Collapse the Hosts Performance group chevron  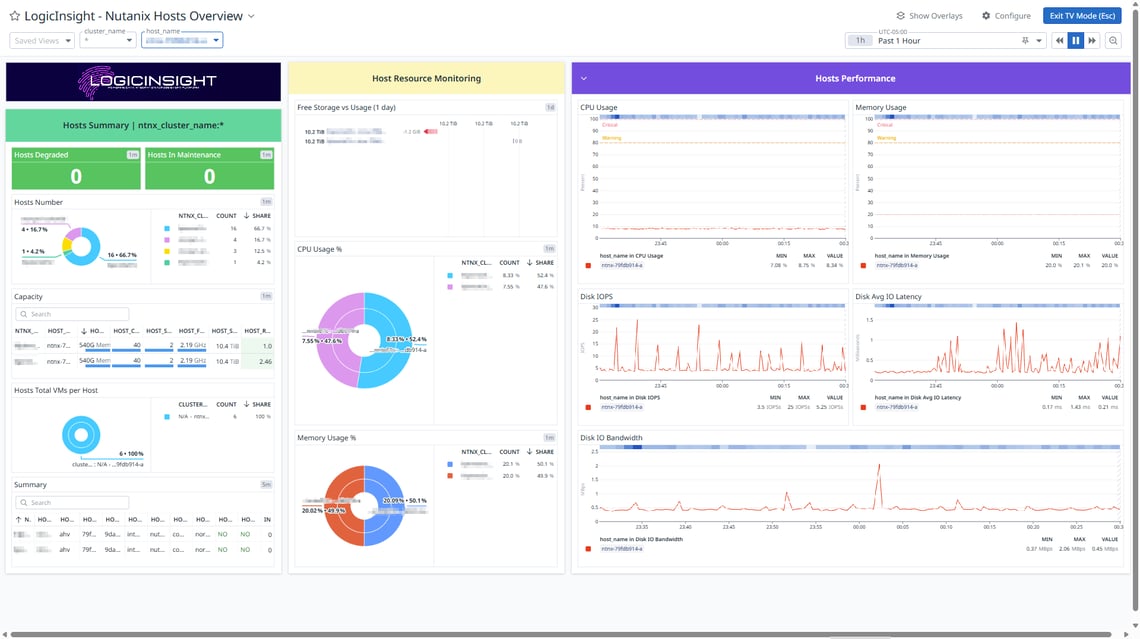coord(583,79)
